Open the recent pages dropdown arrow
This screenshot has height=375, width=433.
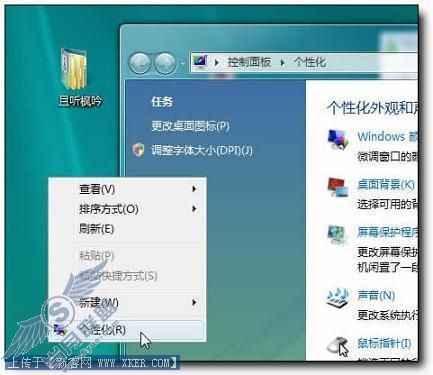182,63
